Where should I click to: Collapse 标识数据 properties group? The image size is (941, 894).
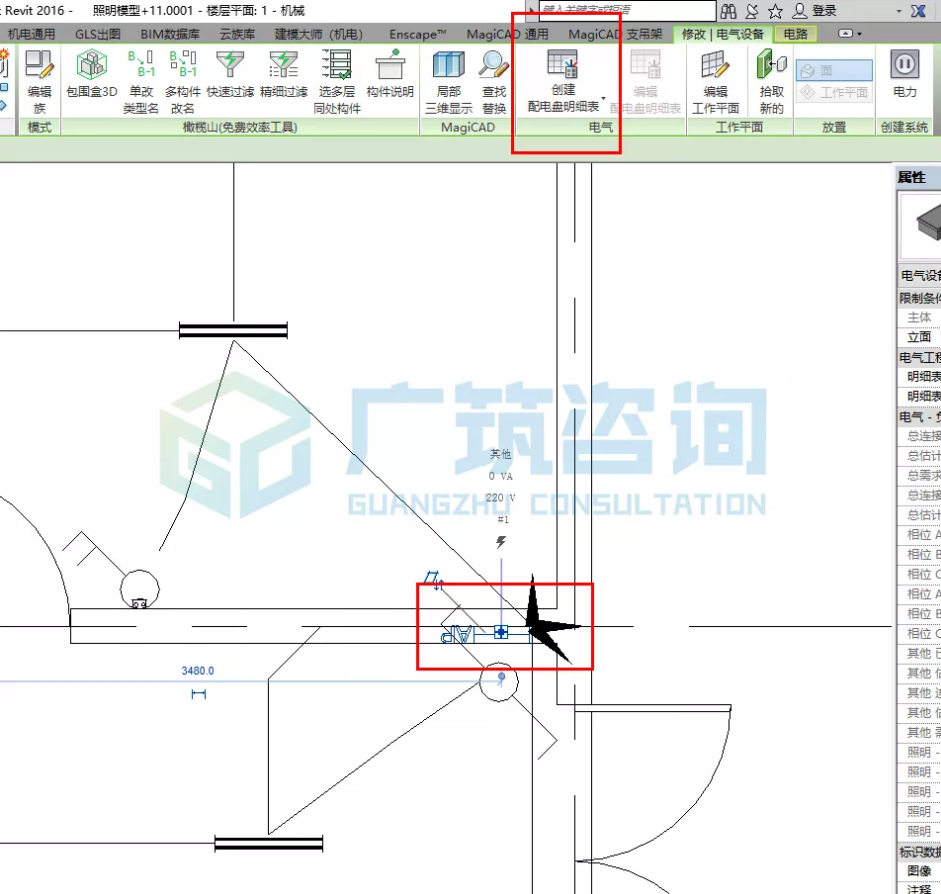point(919,852)
